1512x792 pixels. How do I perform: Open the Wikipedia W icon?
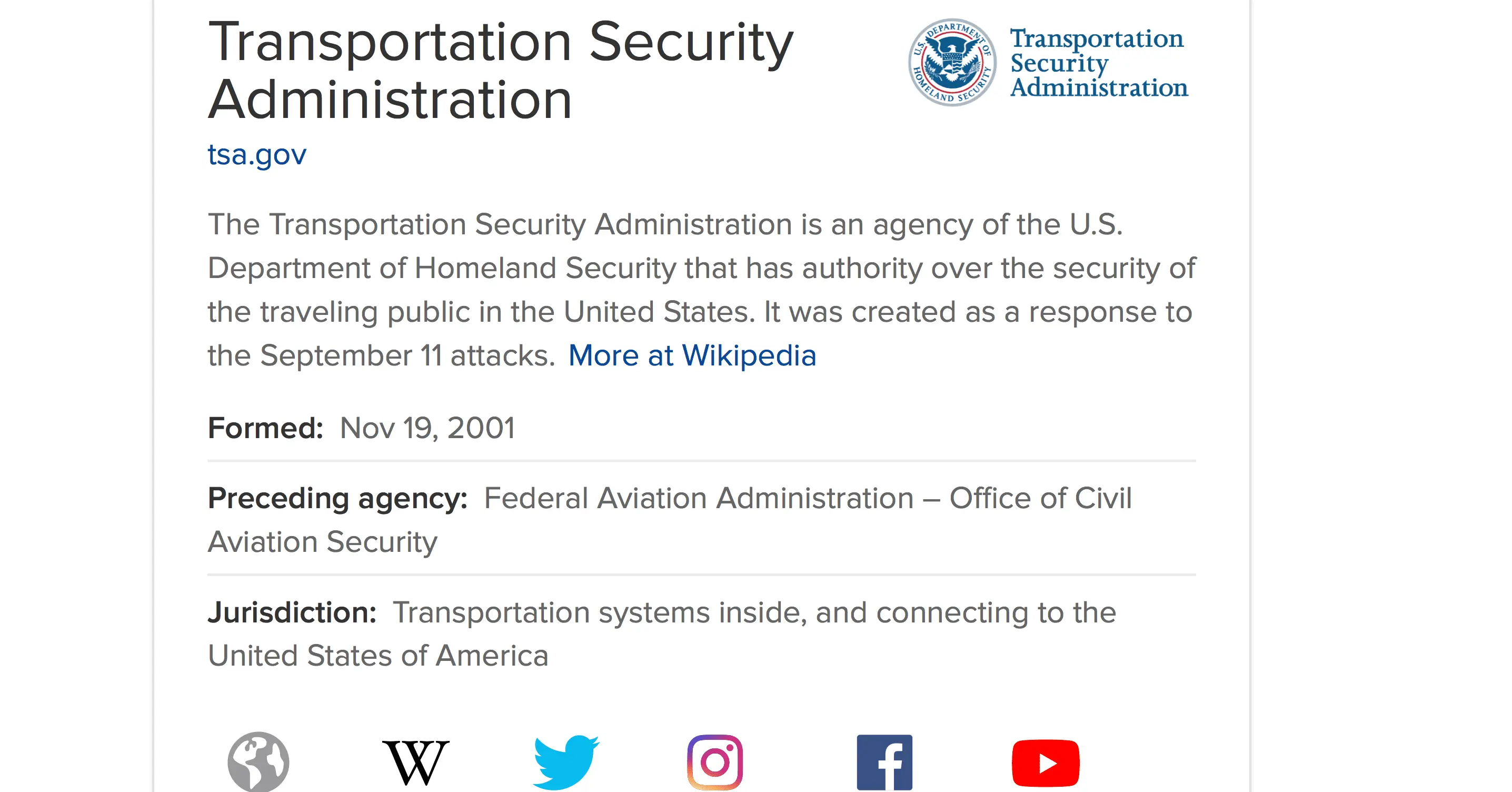415,762
